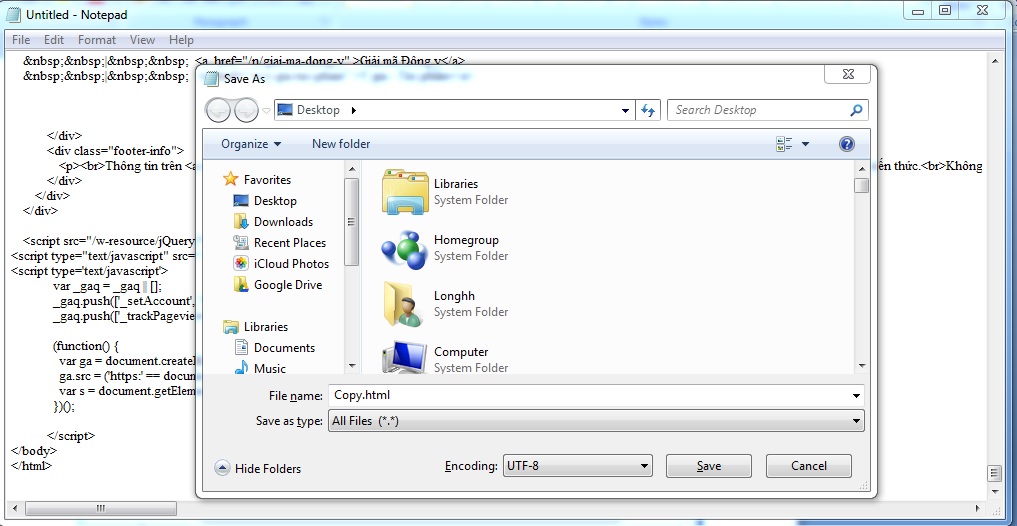Select the Homegroup icon in file list

405,248
